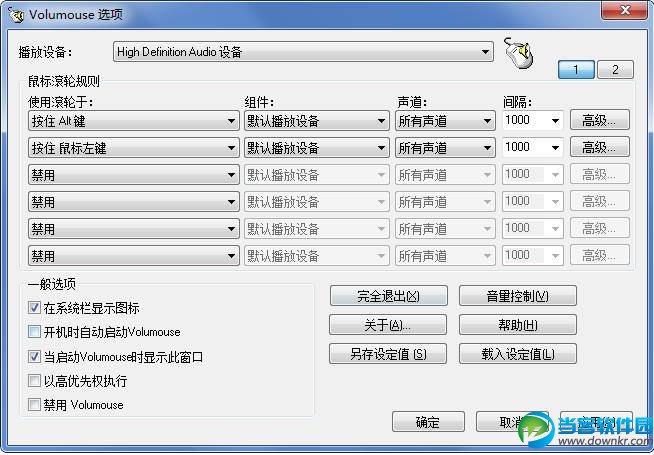Click 高级 button for the 鼠标左键 rule
The image size is (654, 455).
click(599, 147)
